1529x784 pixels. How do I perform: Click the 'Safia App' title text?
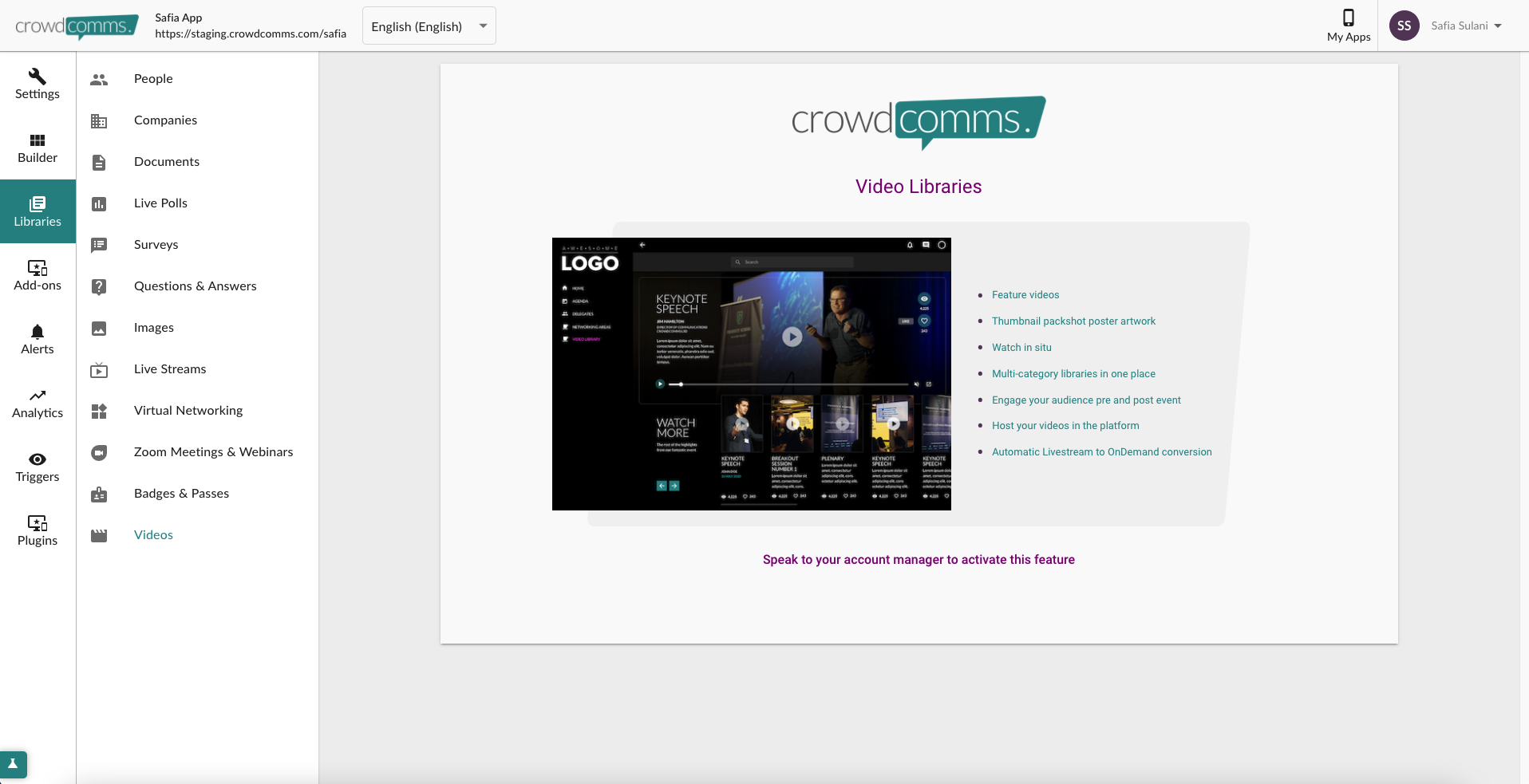pyautogui.click(x=179, y=18)
